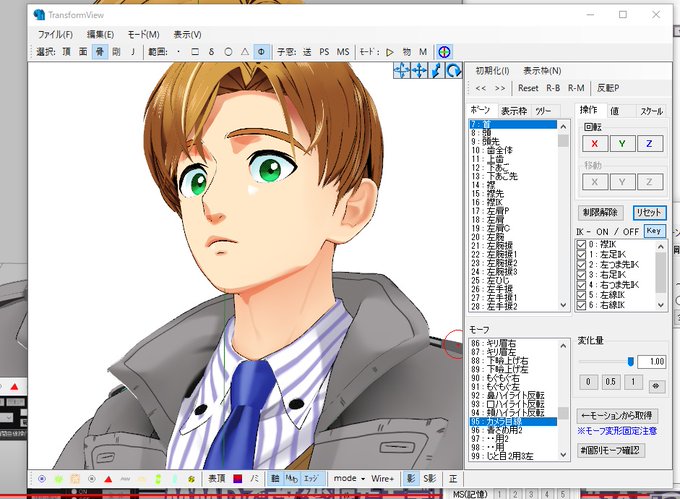Choose the δ lasso range tool

(x=211, y=52)
